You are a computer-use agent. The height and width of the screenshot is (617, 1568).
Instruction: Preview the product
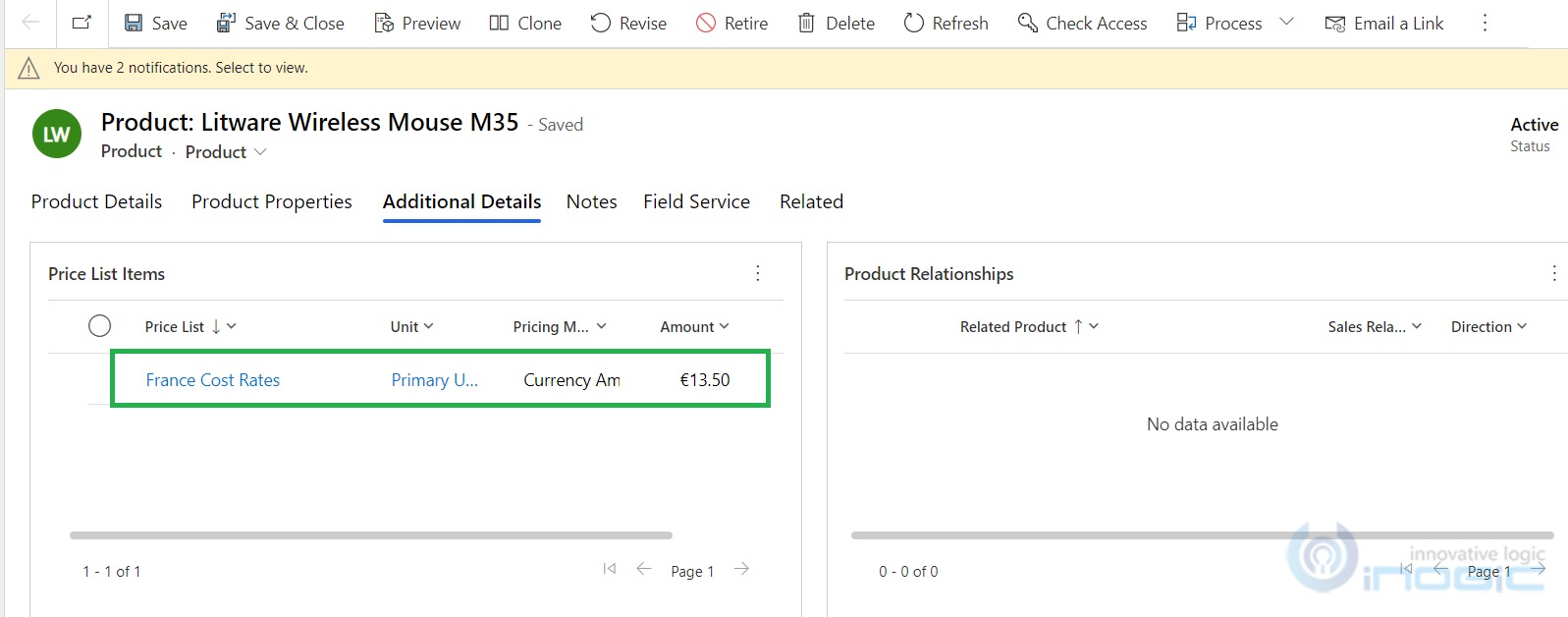click(x=417, y=23)
